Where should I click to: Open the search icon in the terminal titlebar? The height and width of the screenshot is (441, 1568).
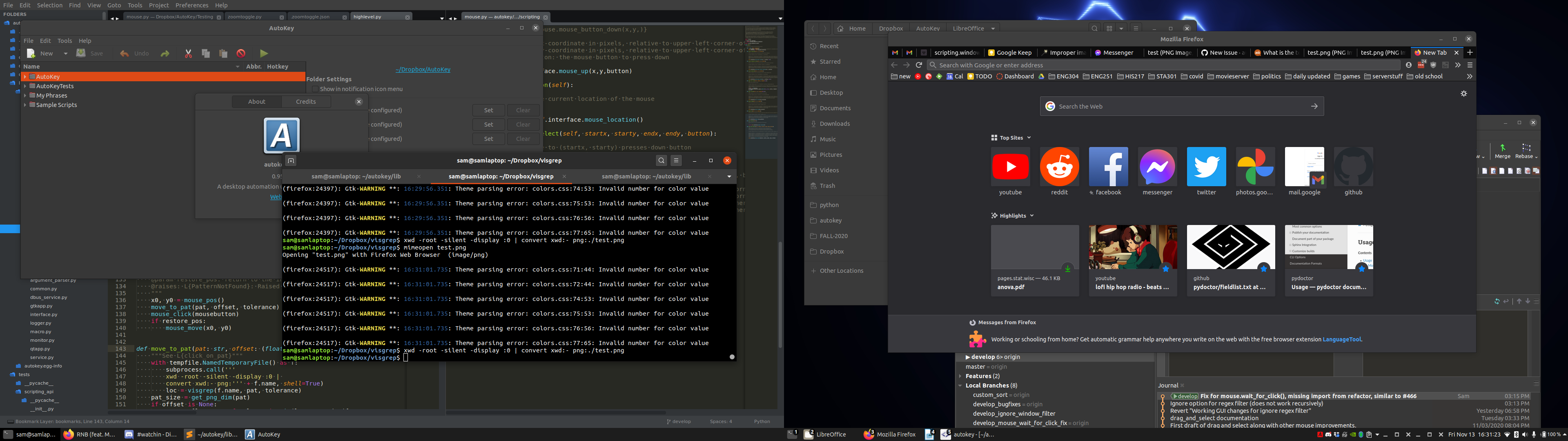pyautogui.click(x=661, y=160)
